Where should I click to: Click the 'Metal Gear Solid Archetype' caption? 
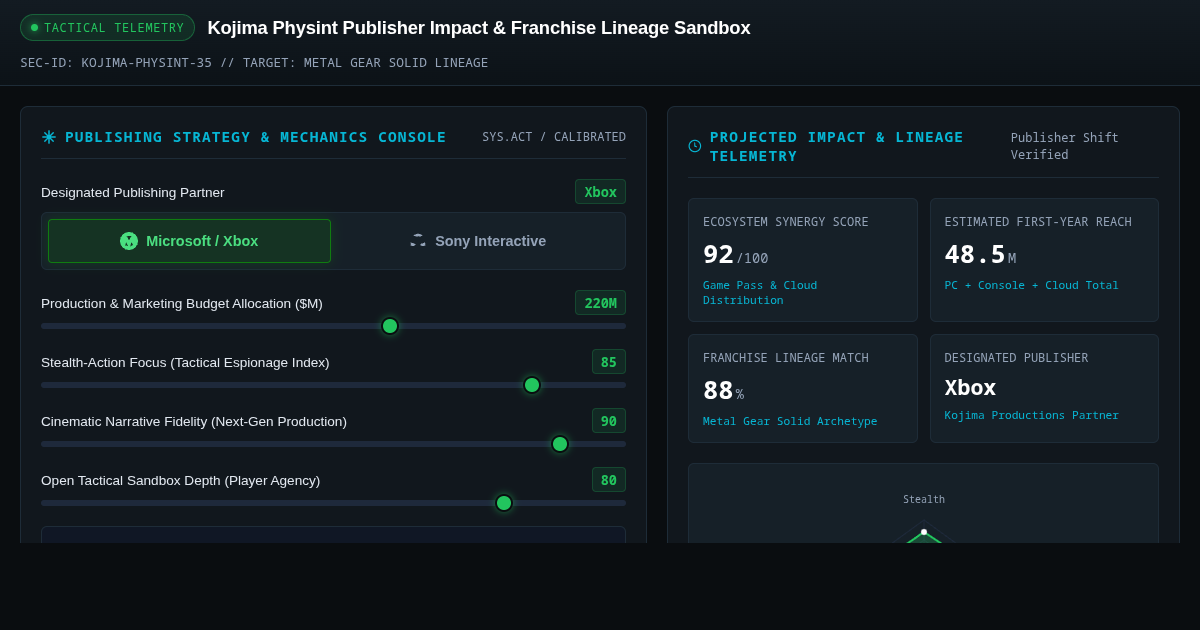(790, 422)
